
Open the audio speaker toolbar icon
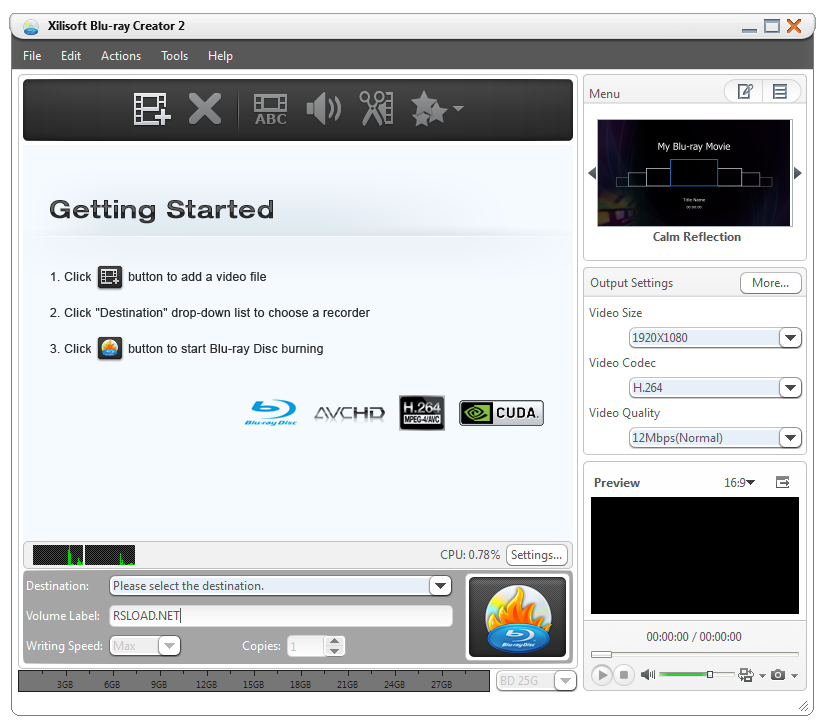(323, 109)
